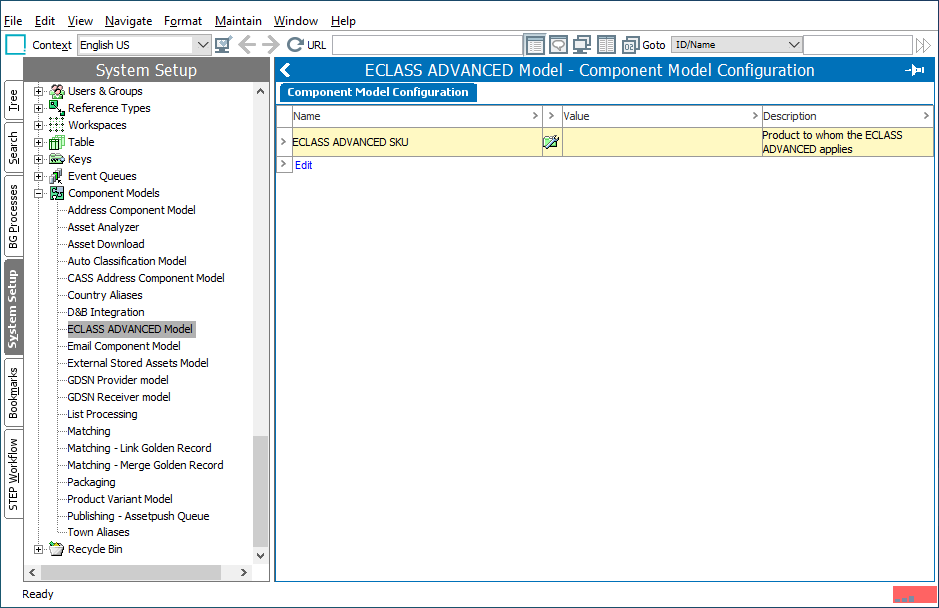
Task: Click the teal square icon before the Context label
Action: click(x=14, y=44)
